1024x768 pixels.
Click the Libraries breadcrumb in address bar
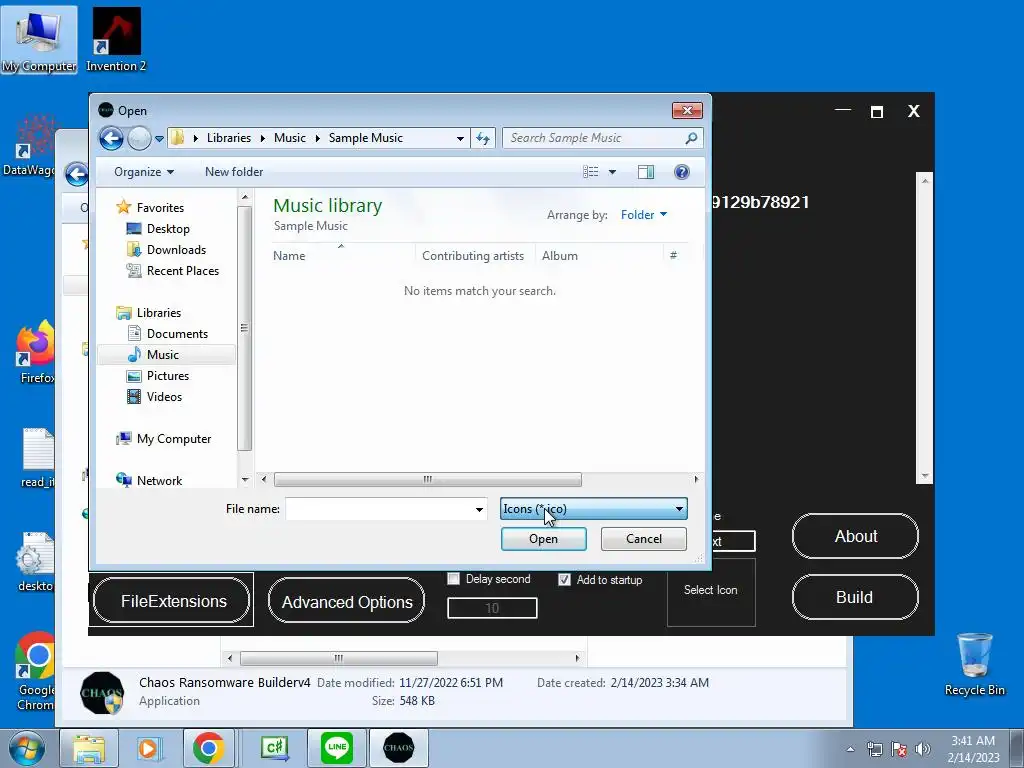click(229, 138)
